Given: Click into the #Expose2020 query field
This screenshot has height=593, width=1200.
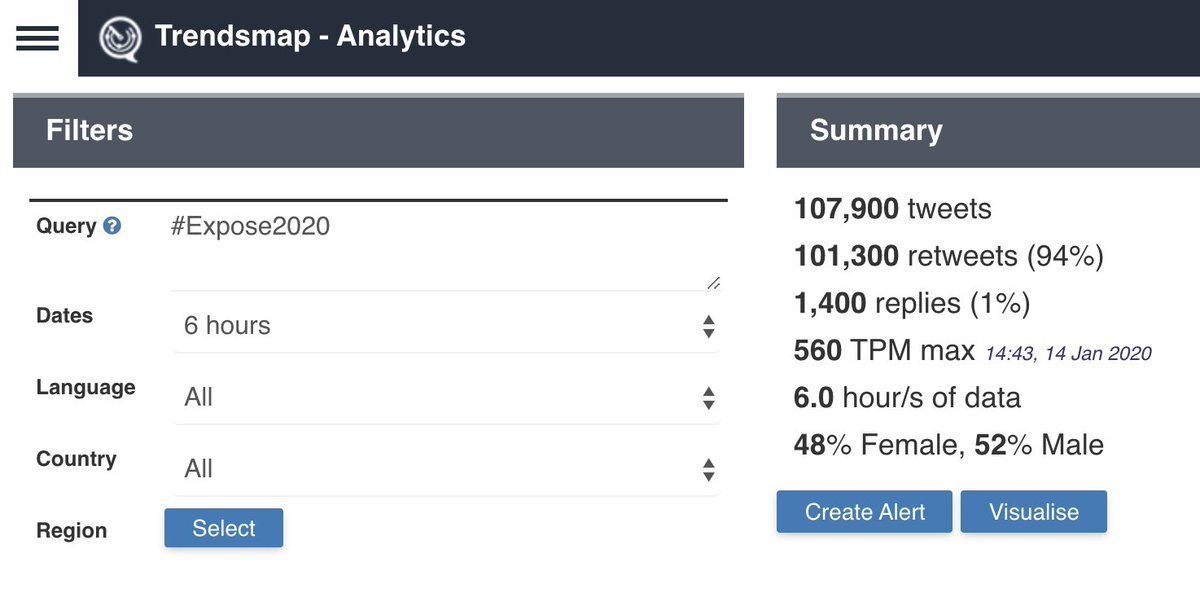Looking at the screenshot, I should pos(446,247).
